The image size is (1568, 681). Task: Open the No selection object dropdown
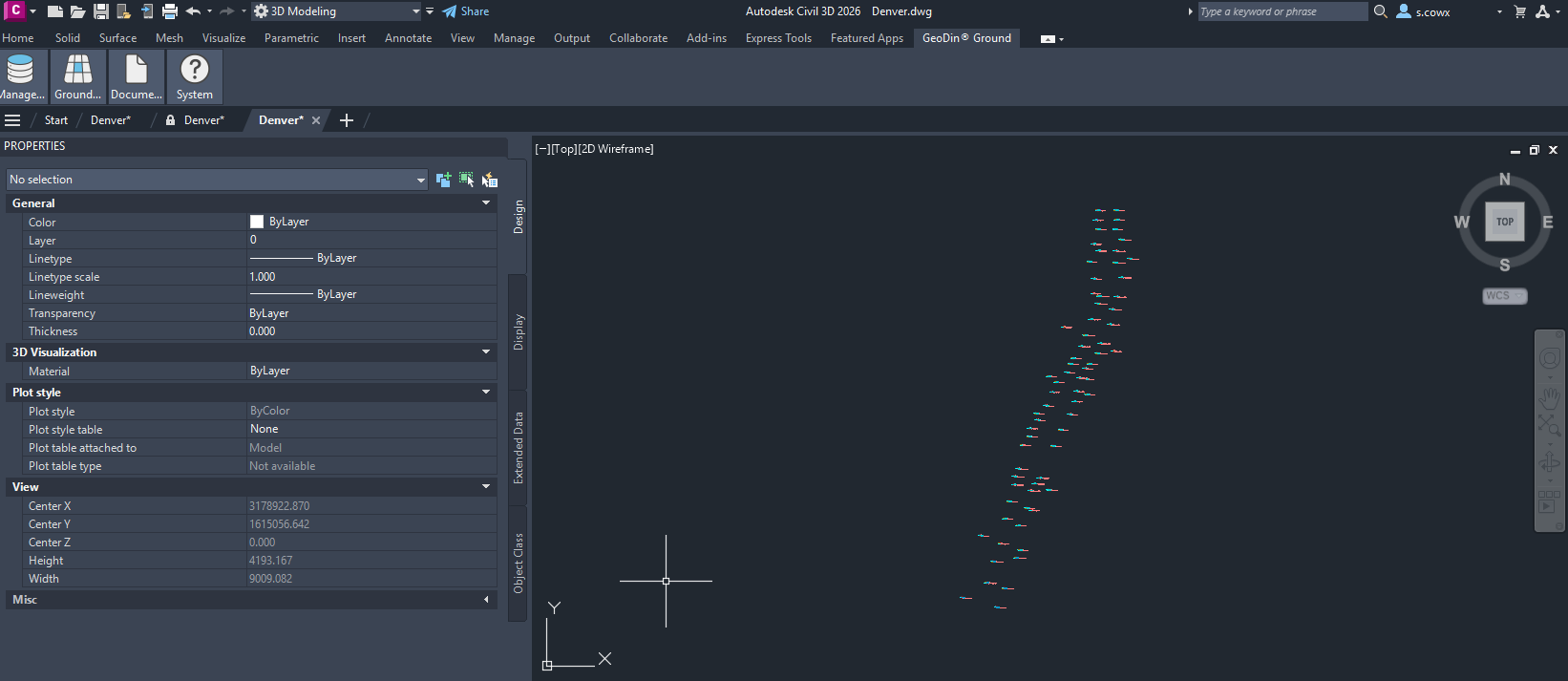[217, 180]
